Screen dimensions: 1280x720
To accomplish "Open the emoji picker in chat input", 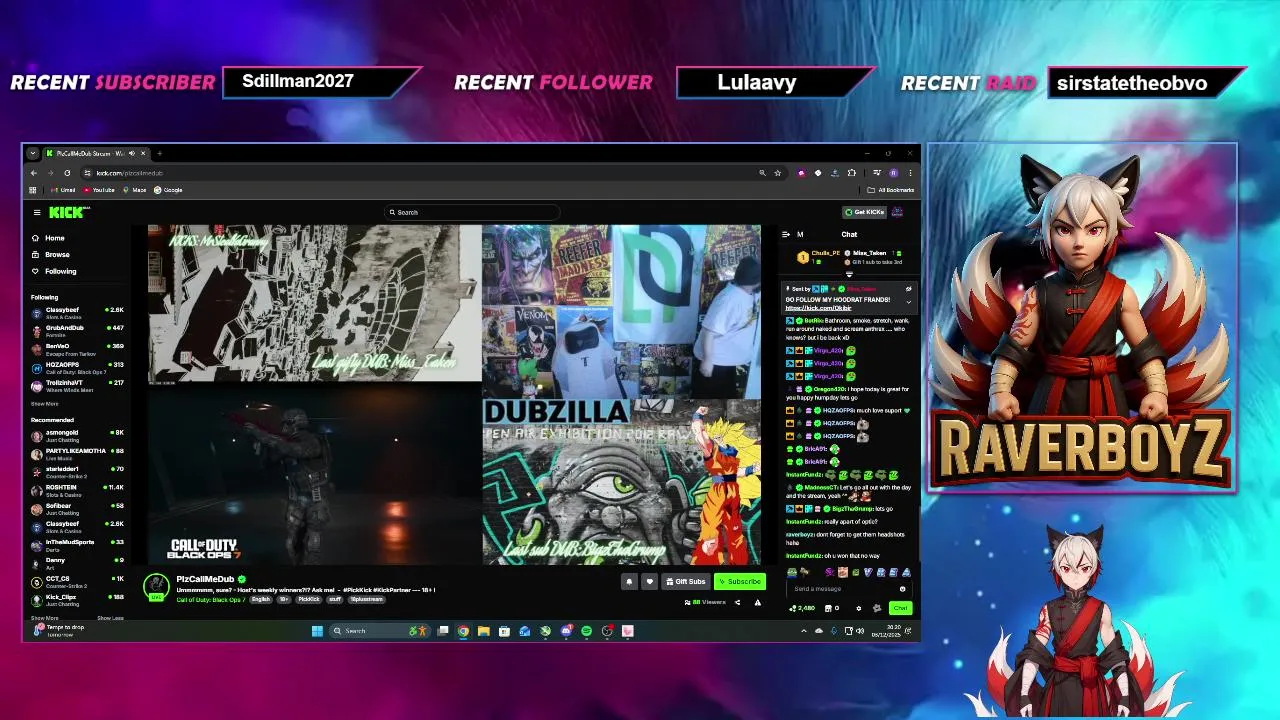I will pos(903,589).
